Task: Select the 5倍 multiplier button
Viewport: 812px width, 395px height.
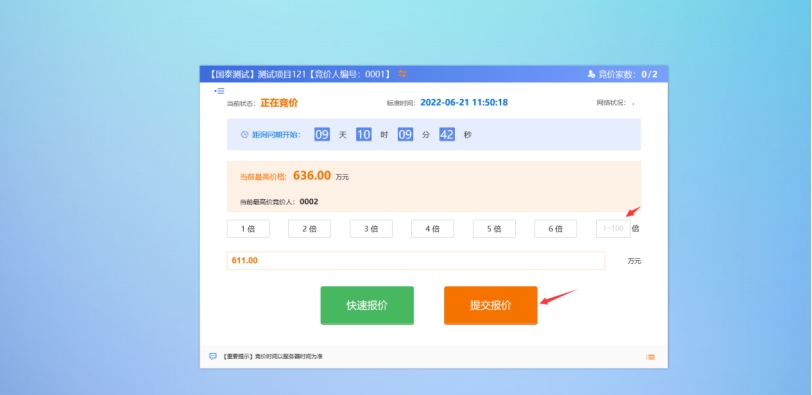Action: pos(494,229)
